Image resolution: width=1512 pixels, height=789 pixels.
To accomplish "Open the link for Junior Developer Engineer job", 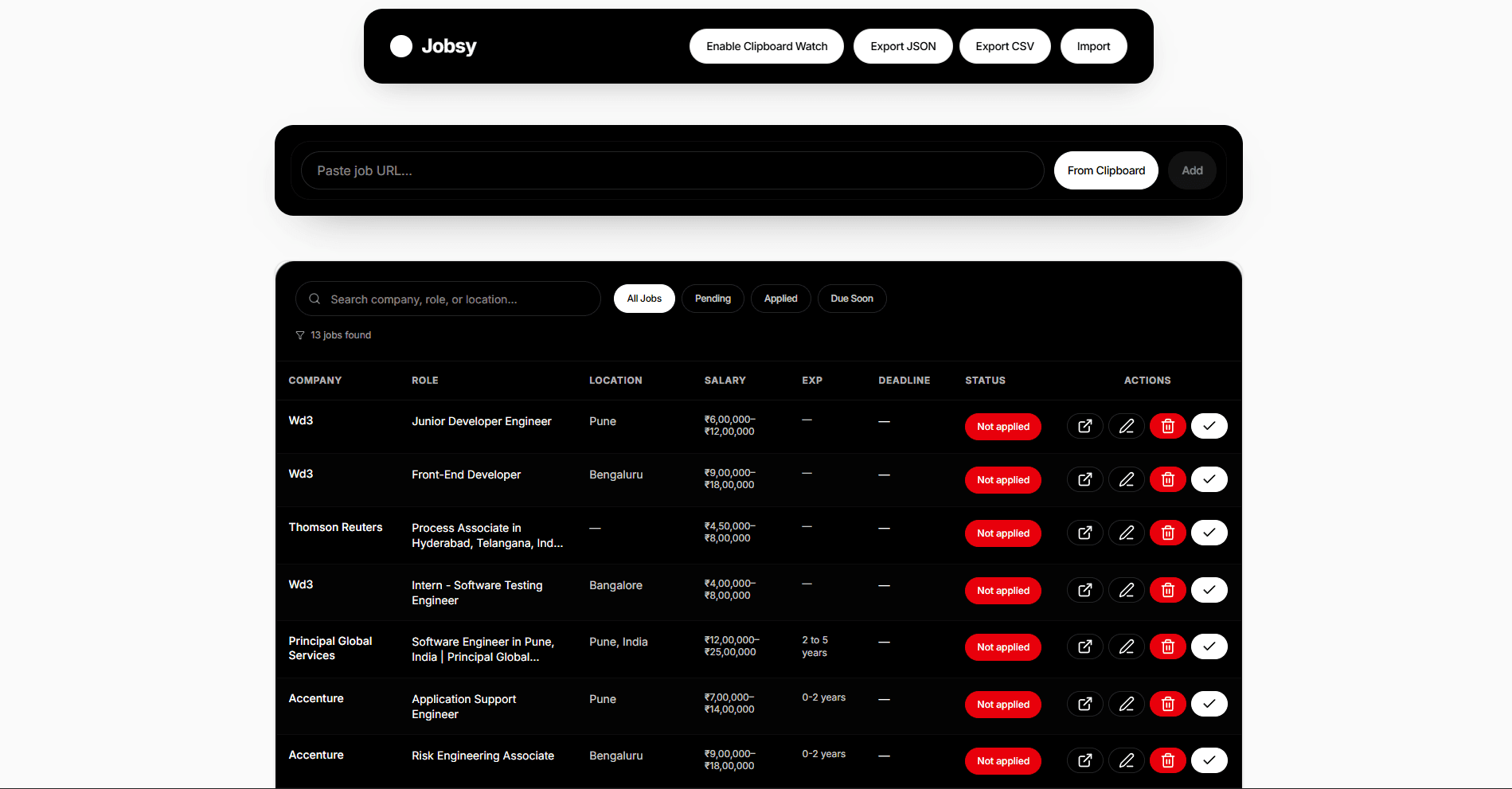I will coord(1084,426).
